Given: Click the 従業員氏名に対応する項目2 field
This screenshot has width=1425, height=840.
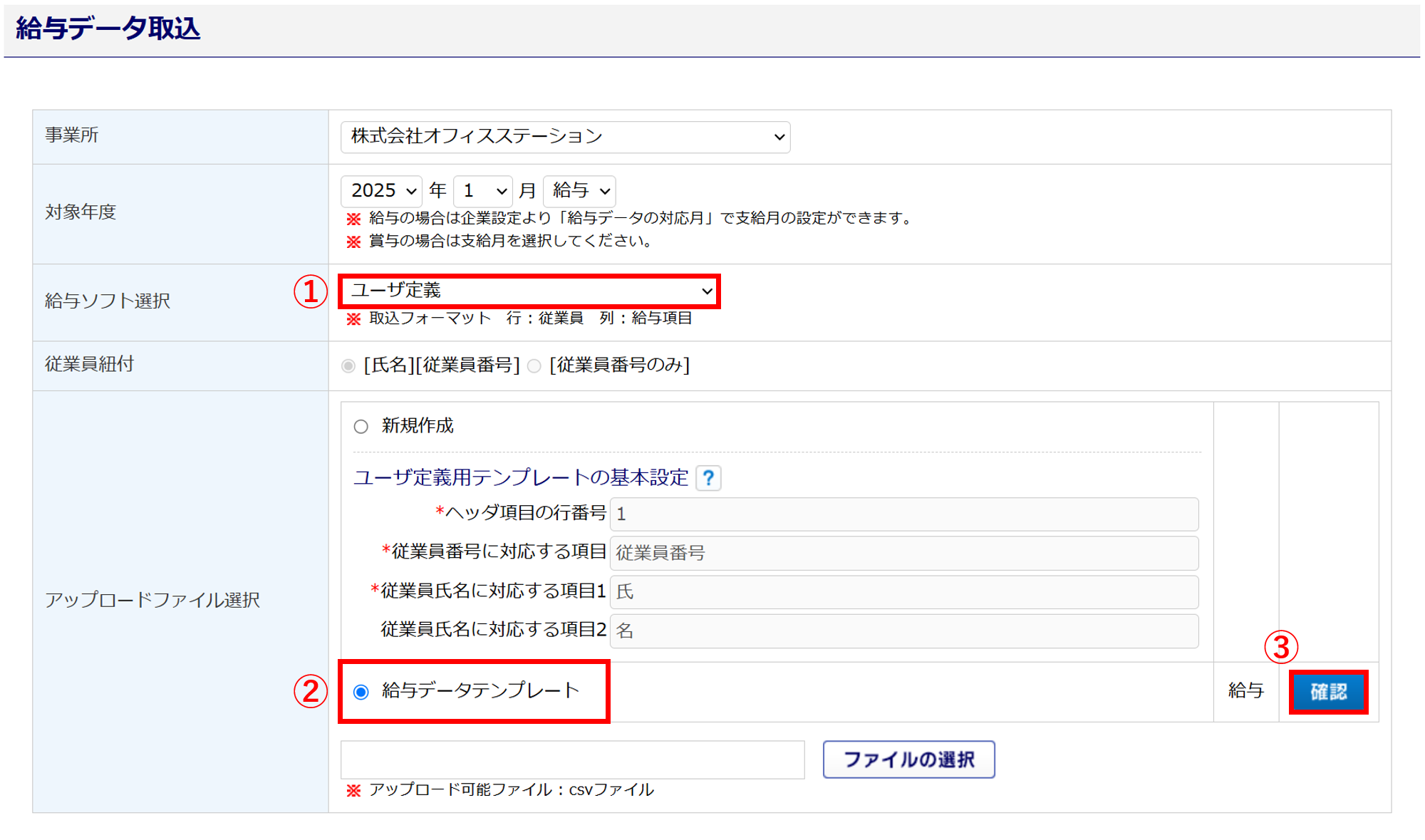Looking at the screenshot, I should pyautogui.click(x=903, y=631).
